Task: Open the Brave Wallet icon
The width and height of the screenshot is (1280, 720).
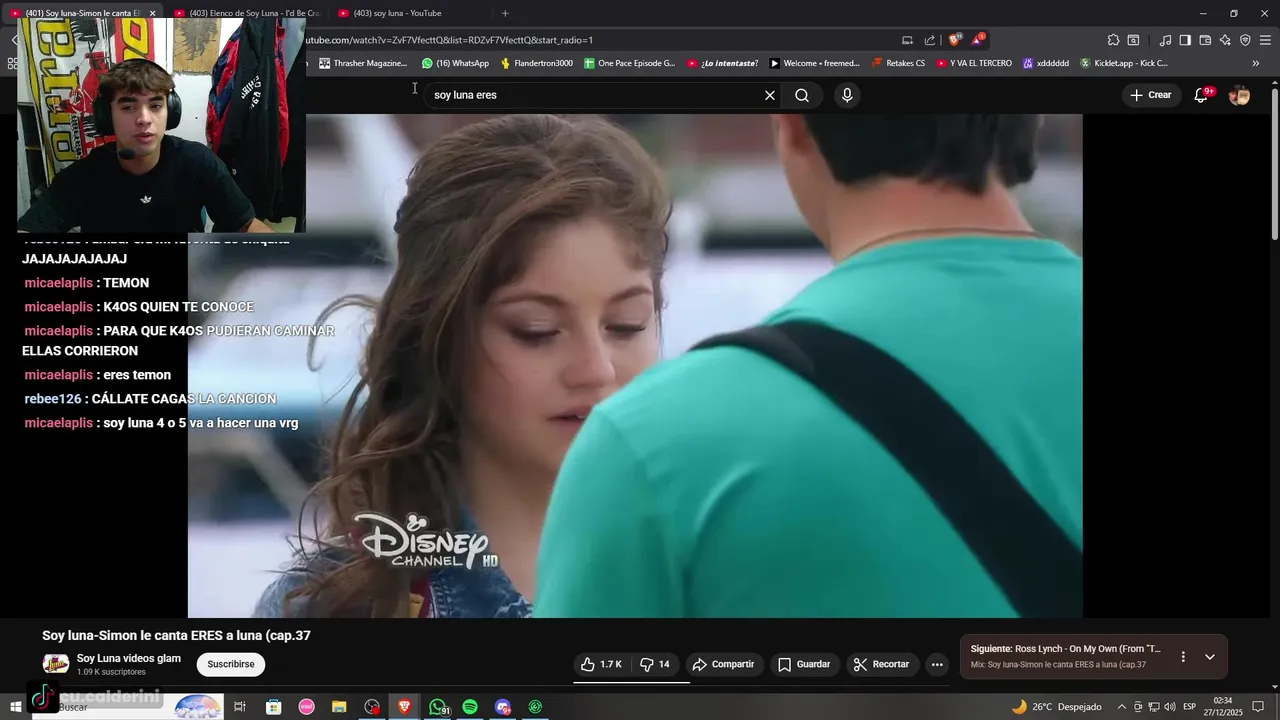Action: tap(1205, 40)
